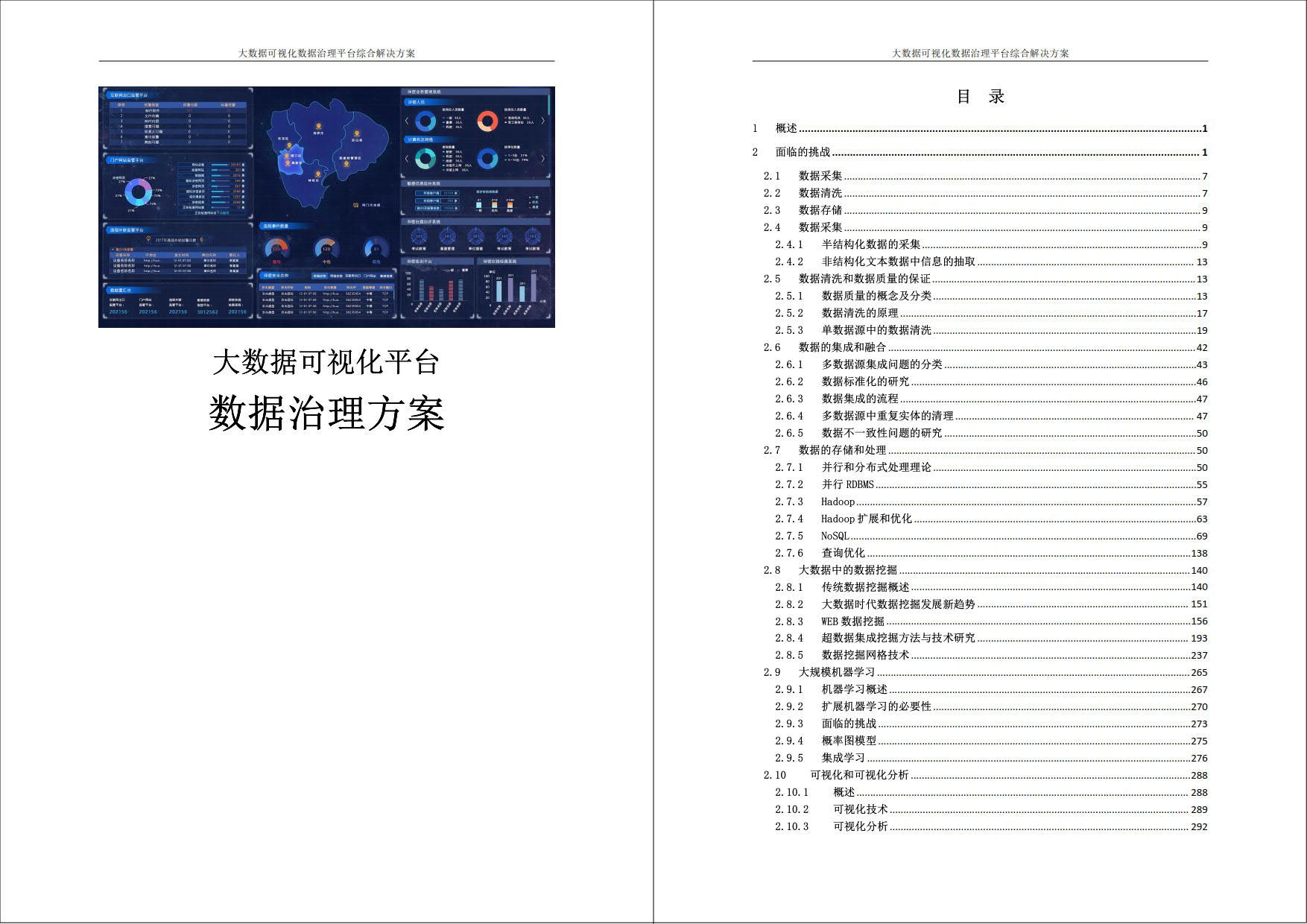Click the 目录 heading
The height and width of the screenshot is (924, 1307).
pos(981,96)
